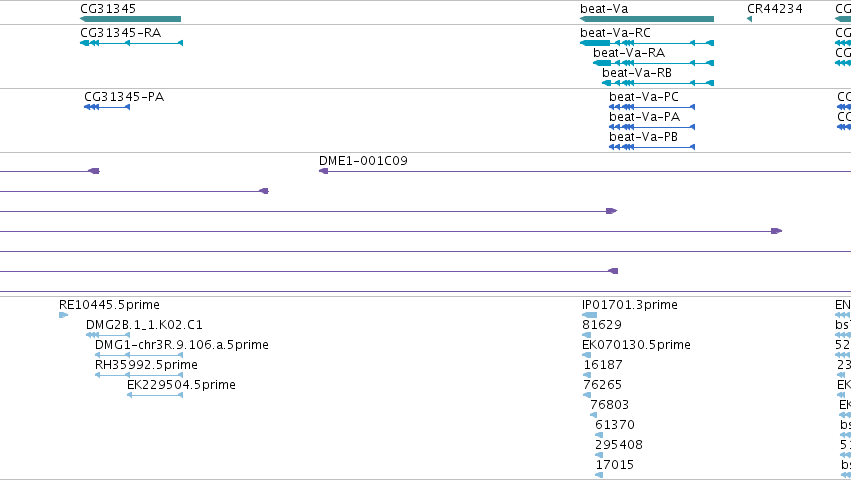Select the DMG2B.1_1.K02.C1 feature glyph

click(x=108, y=335)
